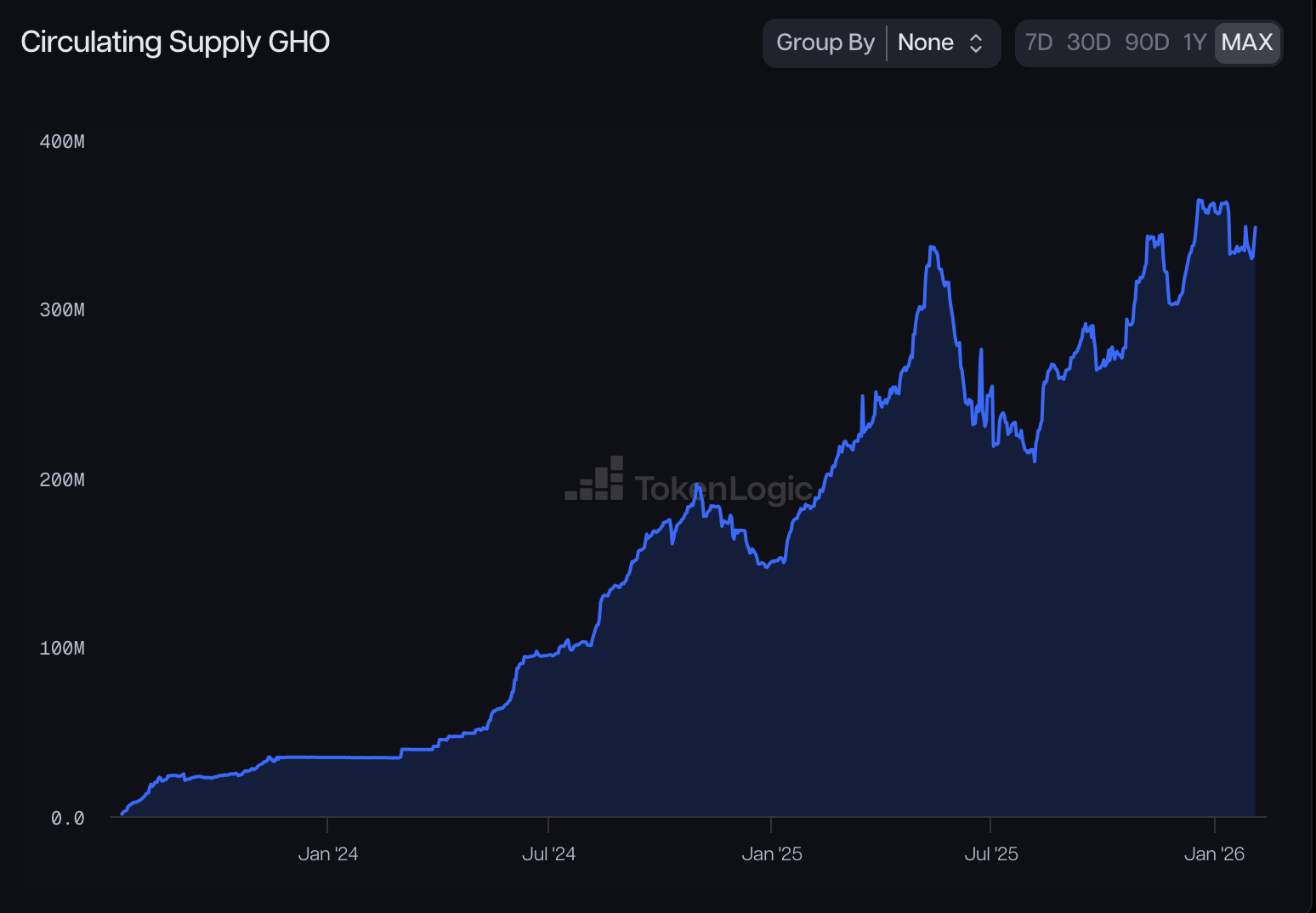Click the Circulating Supply GHO title

pos(175,42)
